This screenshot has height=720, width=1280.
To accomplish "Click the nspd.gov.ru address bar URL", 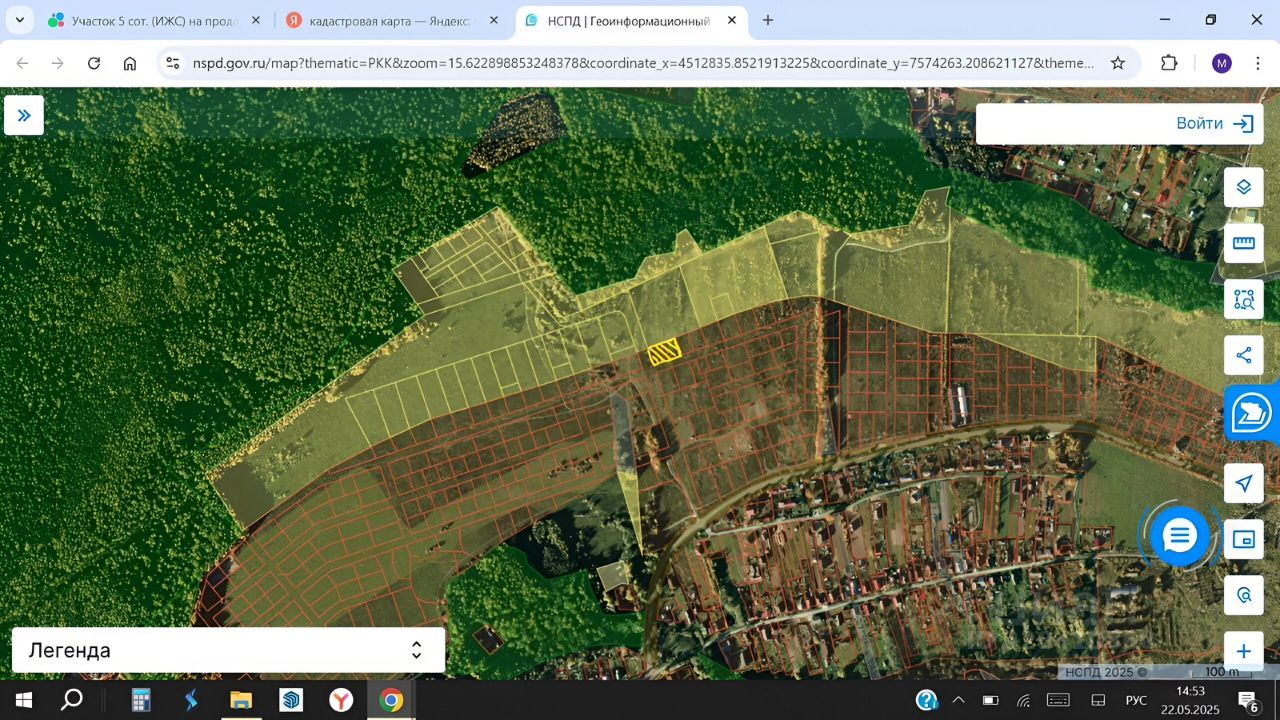I will 643,63.
